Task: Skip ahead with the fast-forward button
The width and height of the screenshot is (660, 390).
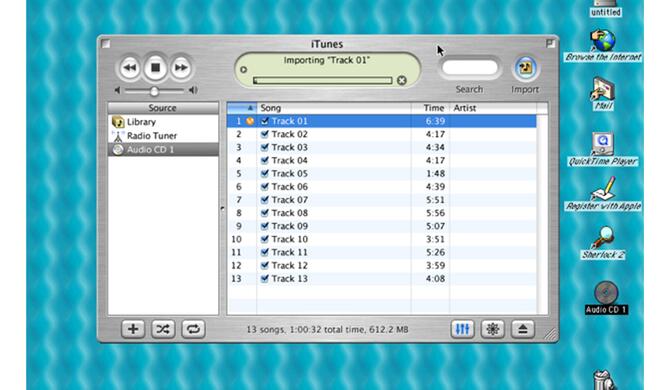Action: 181,68
